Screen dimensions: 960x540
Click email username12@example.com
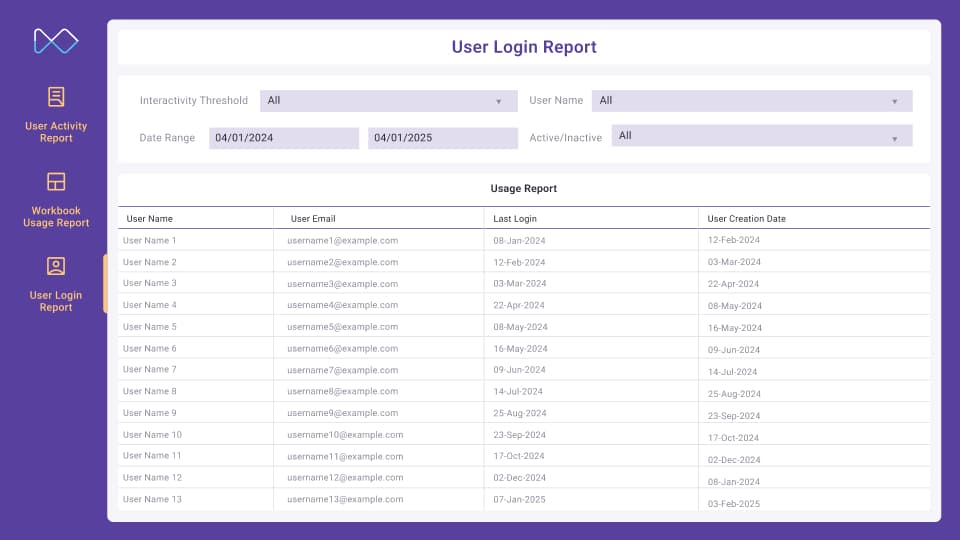click(345, 478)
